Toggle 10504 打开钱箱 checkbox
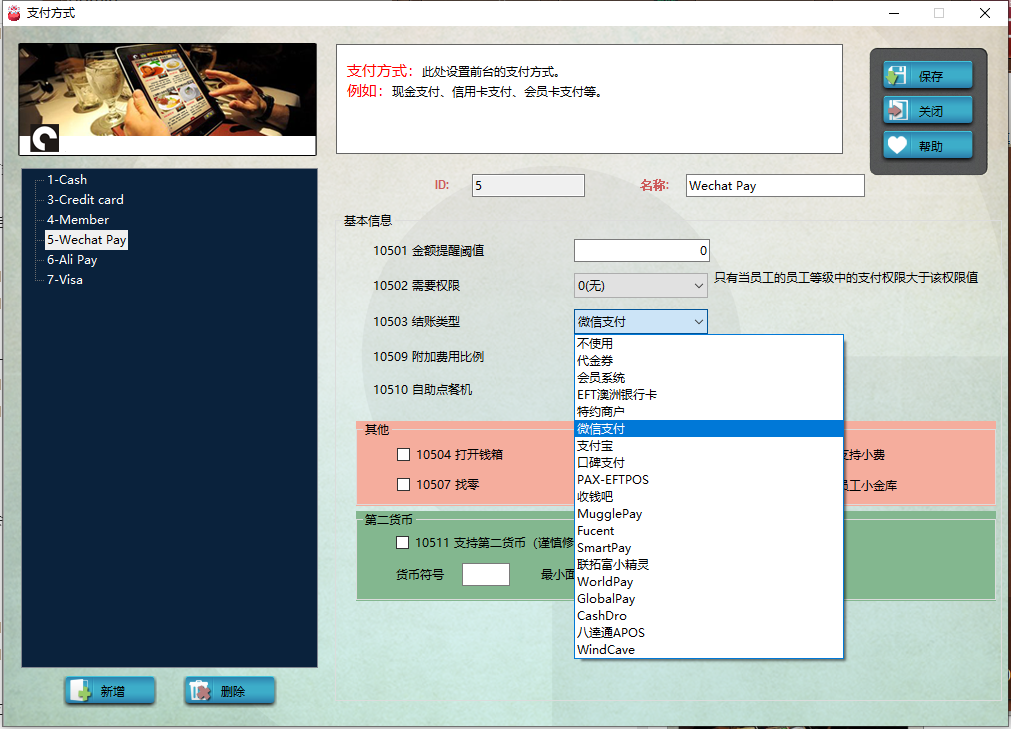 (x=404, y=454)
